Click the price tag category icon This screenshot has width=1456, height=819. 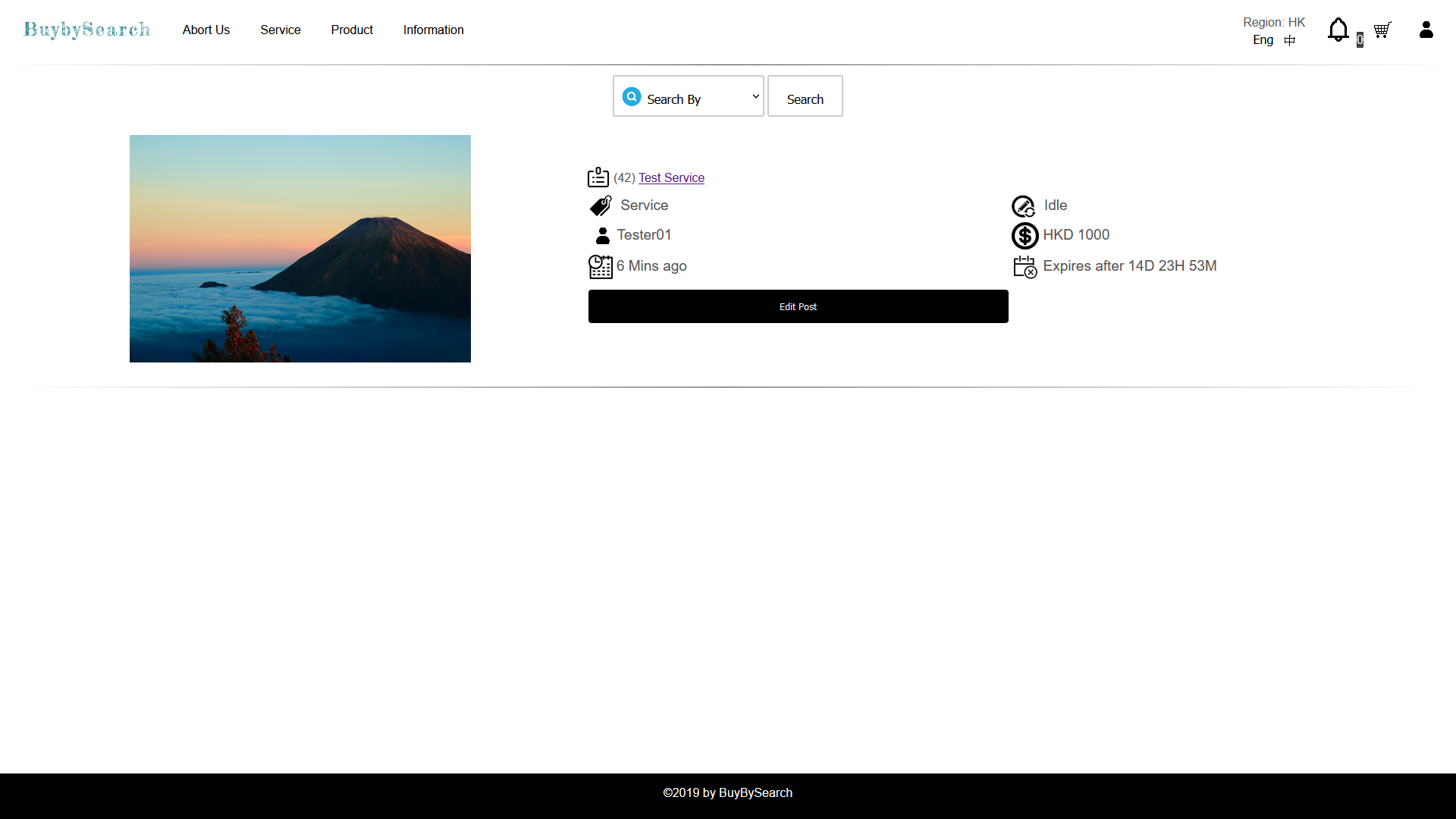(x=601, y=206)
